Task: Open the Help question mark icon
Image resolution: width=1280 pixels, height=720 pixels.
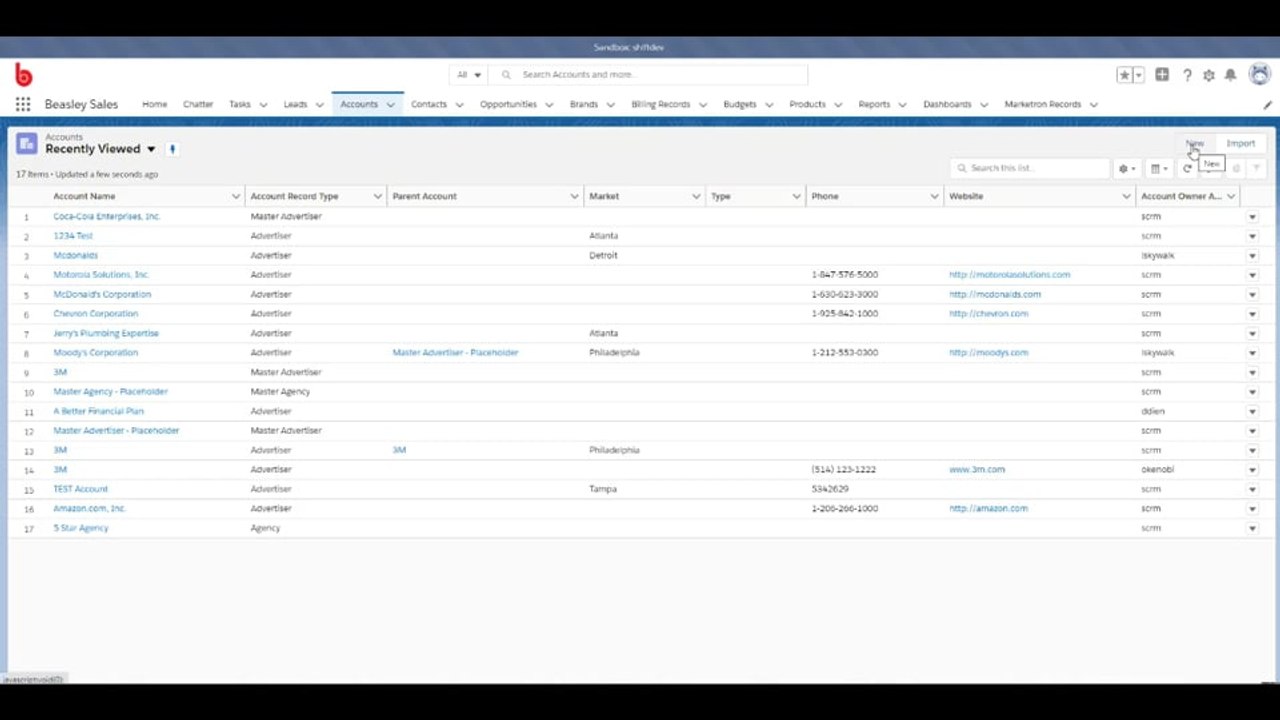Action: pyautogui.click(x=1187, y=75)
